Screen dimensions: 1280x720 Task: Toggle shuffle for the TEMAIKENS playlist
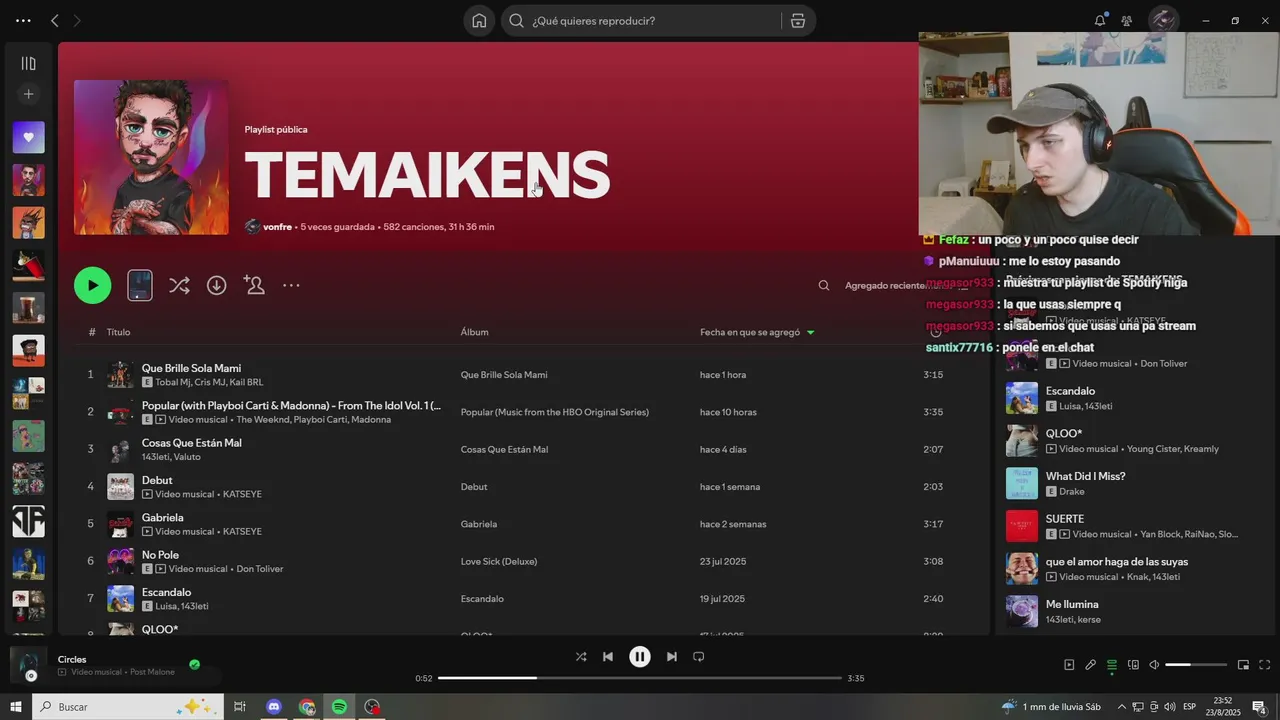(x=179, y=286)
